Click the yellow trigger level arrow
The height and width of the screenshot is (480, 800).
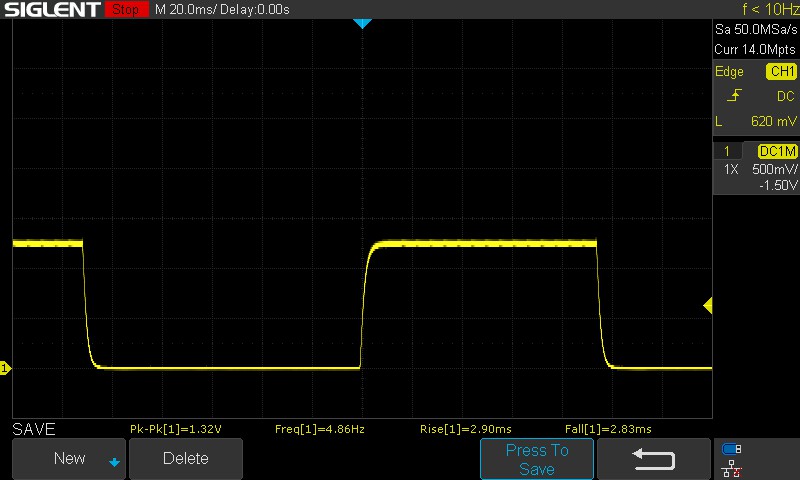[708, 306]
